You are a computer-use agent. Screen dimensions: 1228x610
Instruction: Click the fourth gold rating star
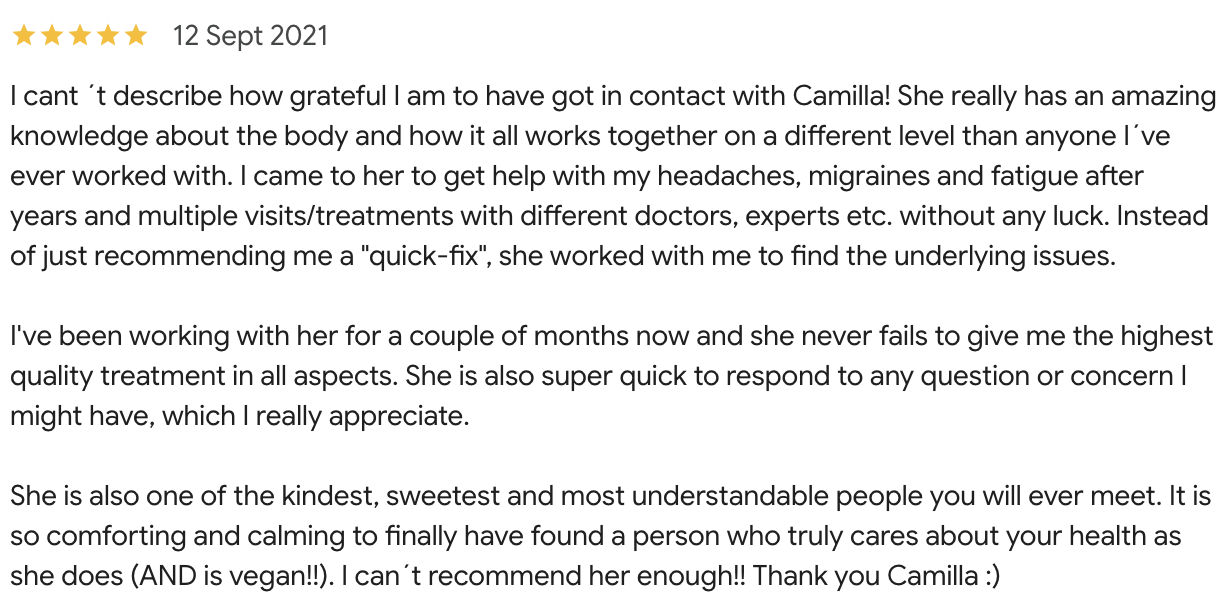(x=107, y=36)
